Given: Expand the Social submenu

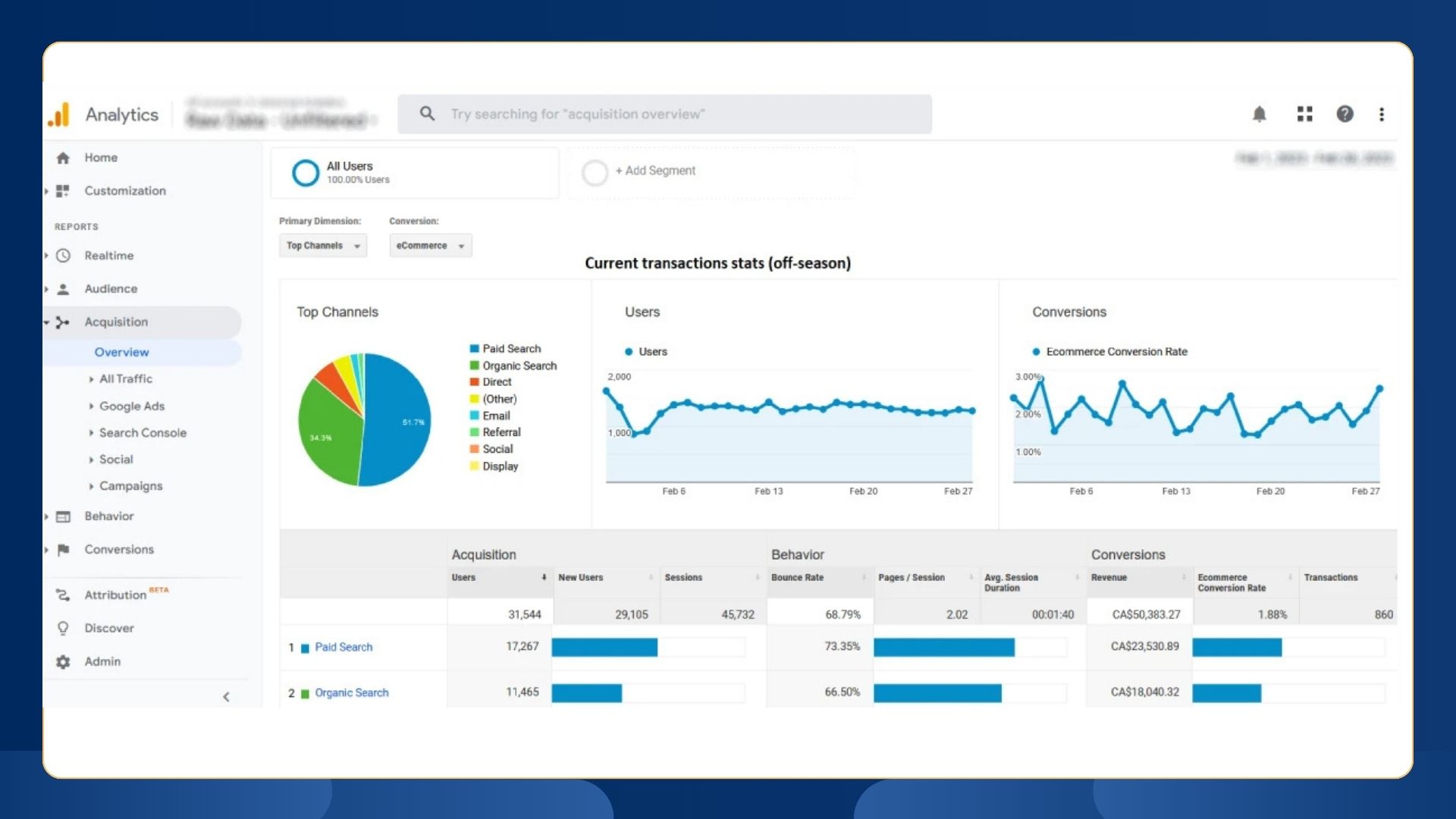Looking at the screenshot, I should coord(91,460).
